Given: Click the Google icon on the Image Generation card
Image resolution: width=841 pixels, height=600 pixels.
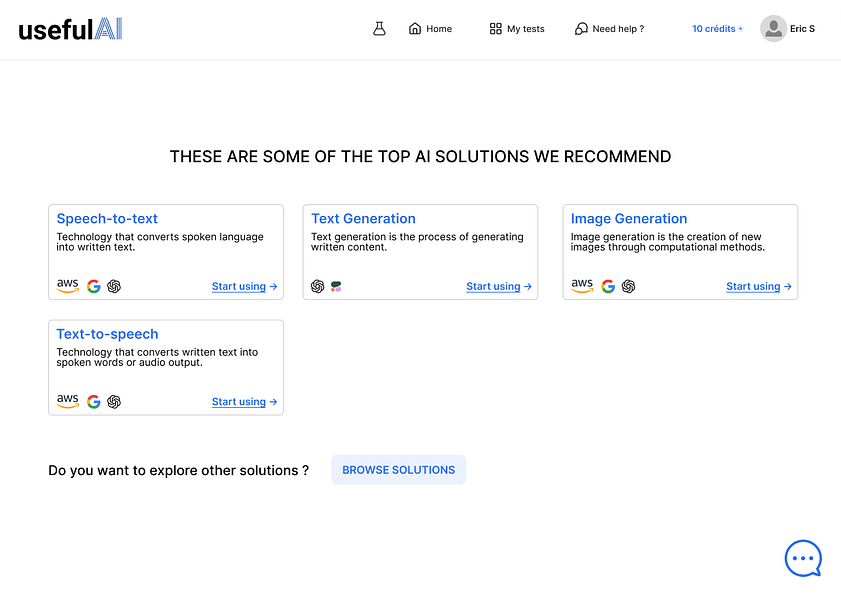Looking at the screenshot, I should pos(608,286).
